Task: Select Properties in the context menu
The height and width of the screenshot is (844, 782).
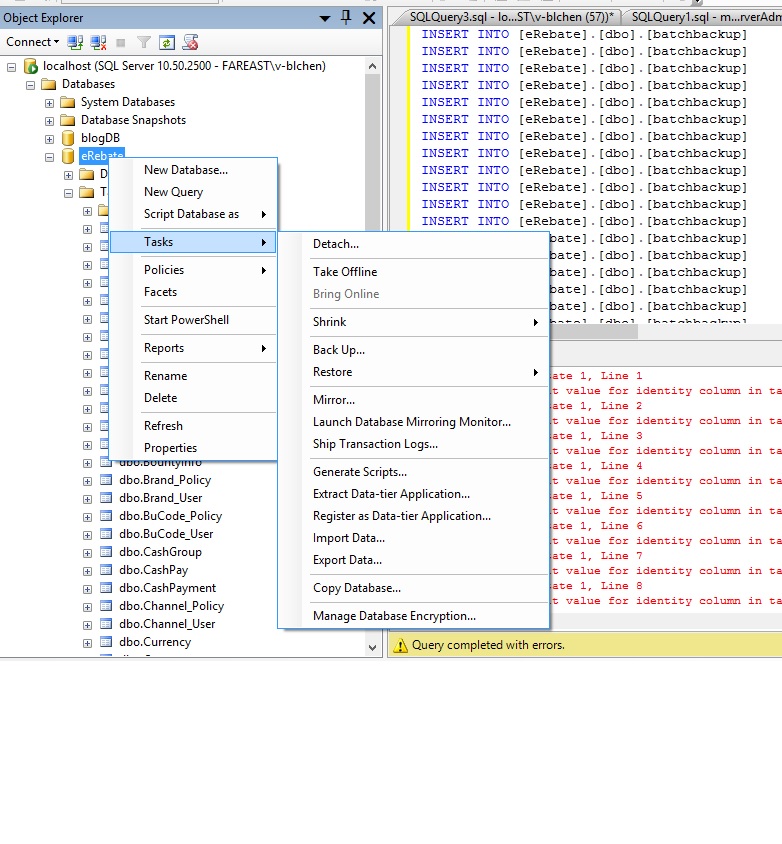Action: [x=170, y=448]
